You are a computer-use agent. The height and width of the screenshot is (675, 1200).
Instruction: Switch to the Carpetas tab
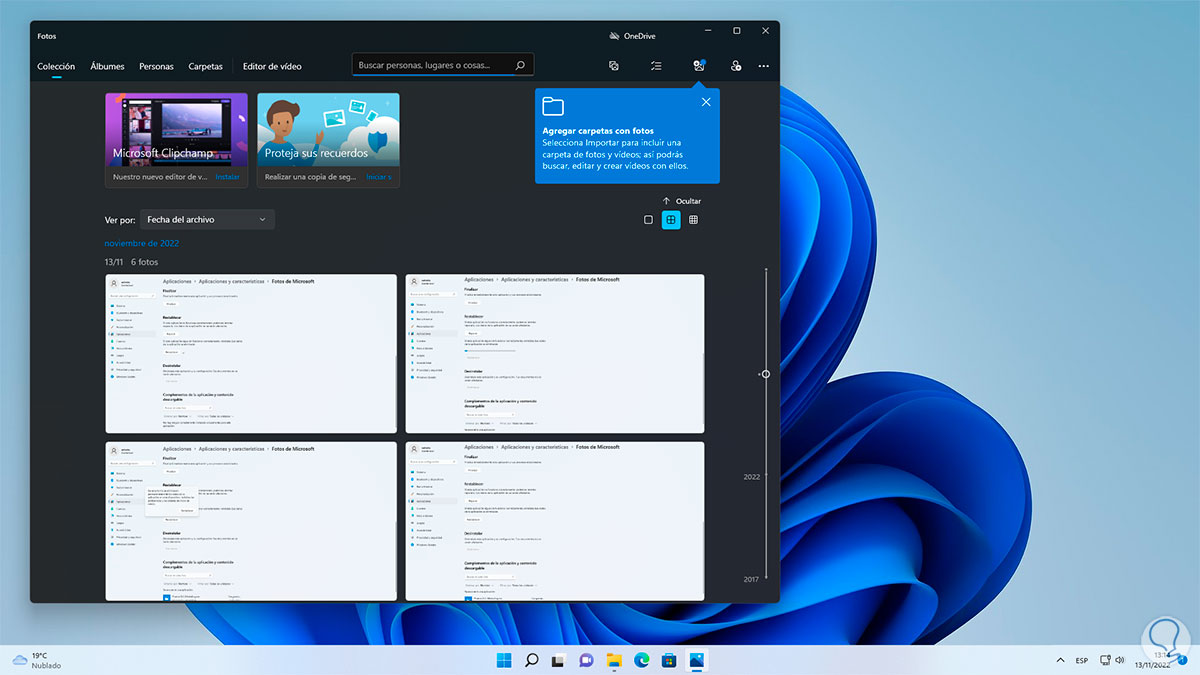[206, 67]
